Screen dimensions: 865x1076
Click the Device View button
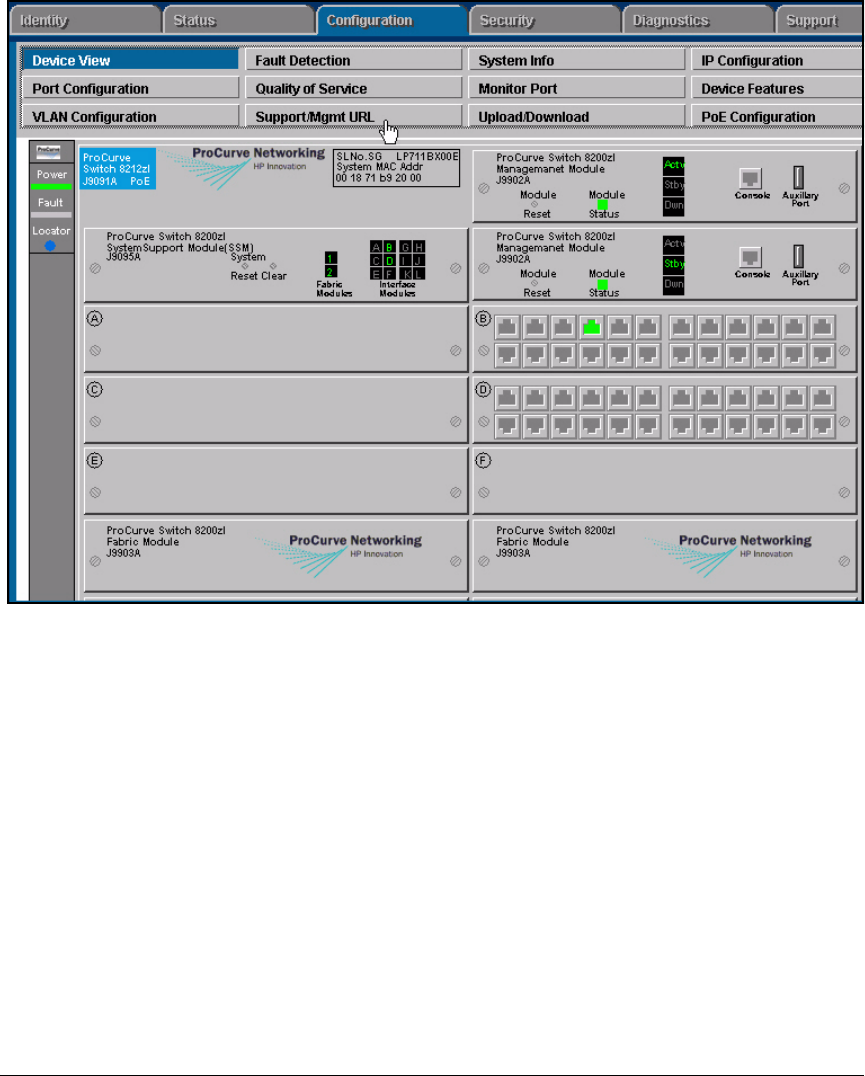(130, 60)
